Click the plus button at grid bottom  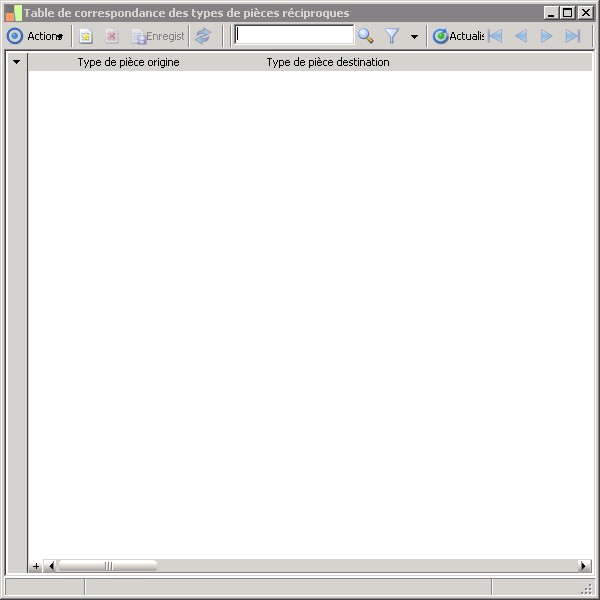[x=36, y=566]
